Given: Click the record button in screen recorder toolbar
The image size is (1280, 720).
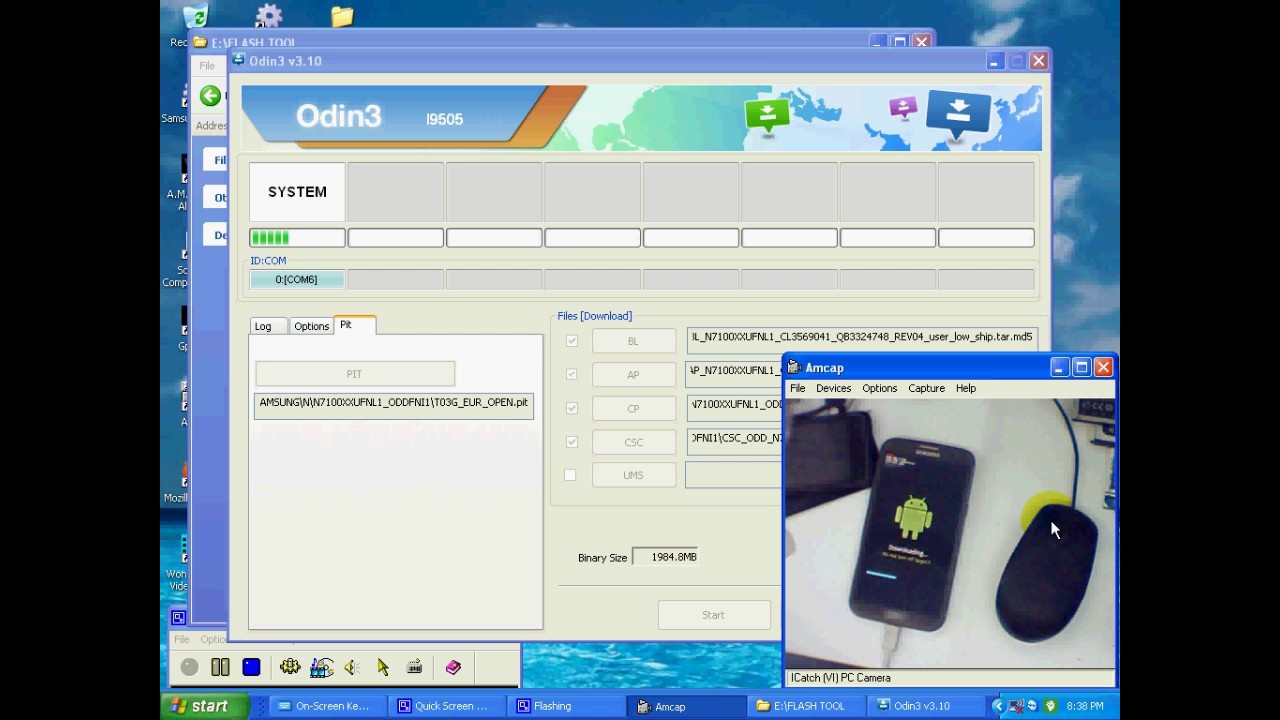Looking at the screenshot, I should tap(189, 667).
